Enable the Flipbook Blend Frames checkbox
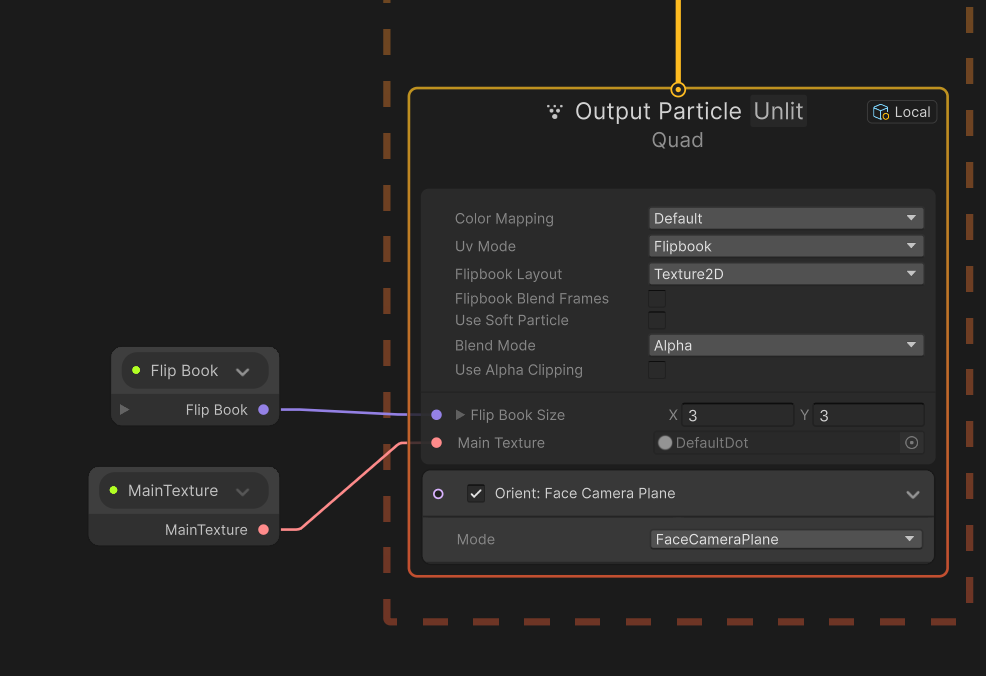 [x=657, y=299]
